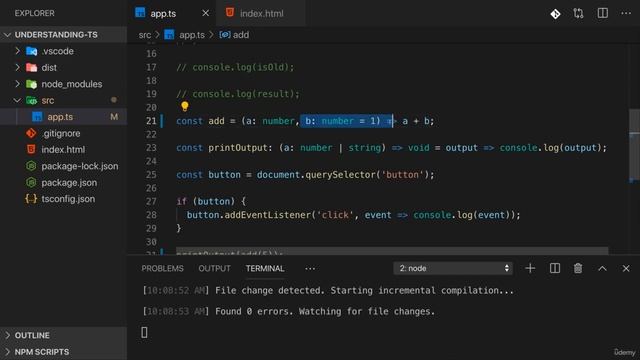Open the source control git icon
The image size is (640, 360).
[555, 14]
